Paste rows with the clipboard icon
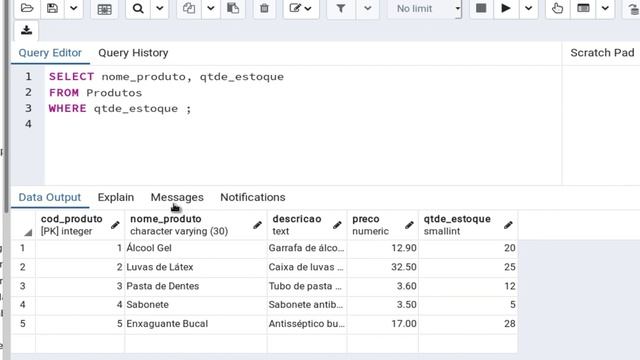Image resolution: width=640 pixels, height=360 pixels. [233, 8]
